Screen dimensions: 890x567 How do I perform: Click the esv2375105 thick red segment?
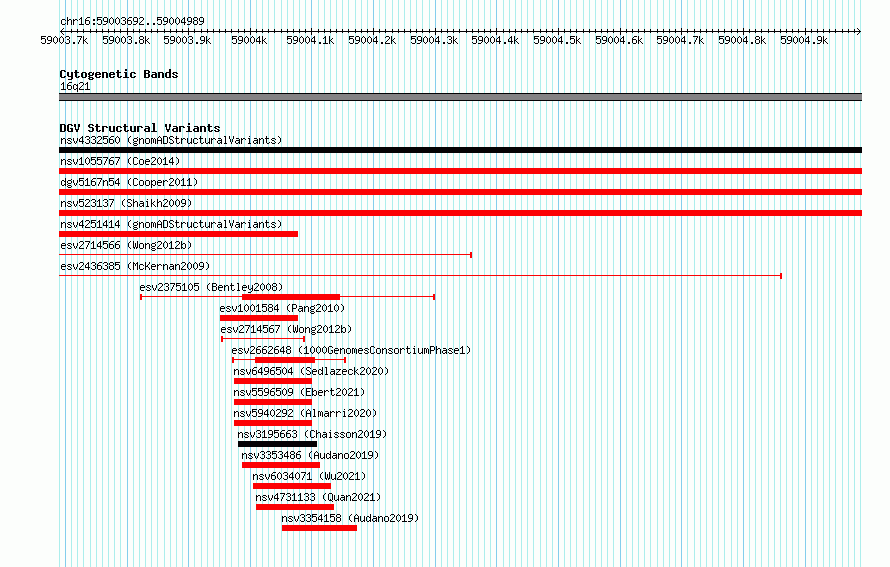coord(291,297)
